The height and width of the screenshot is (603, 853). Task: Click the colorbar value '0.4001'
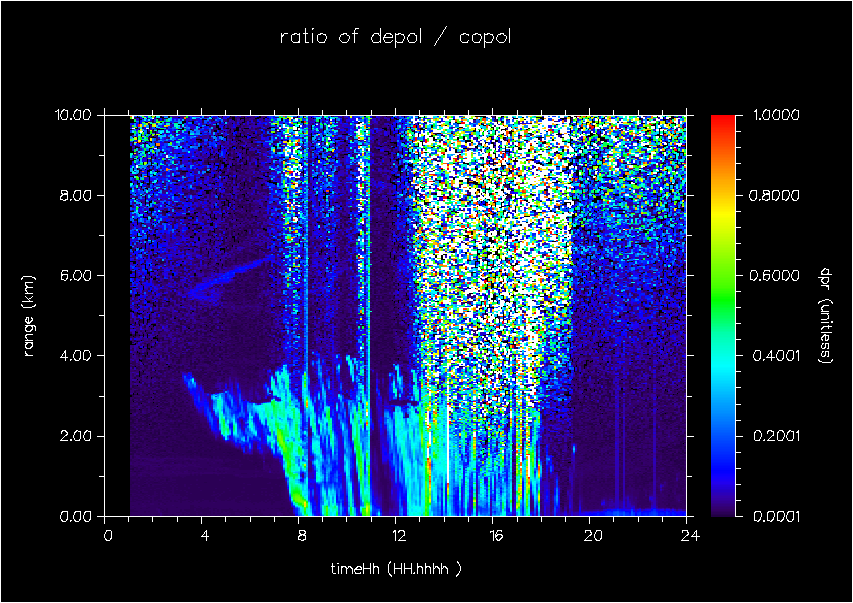776,356
